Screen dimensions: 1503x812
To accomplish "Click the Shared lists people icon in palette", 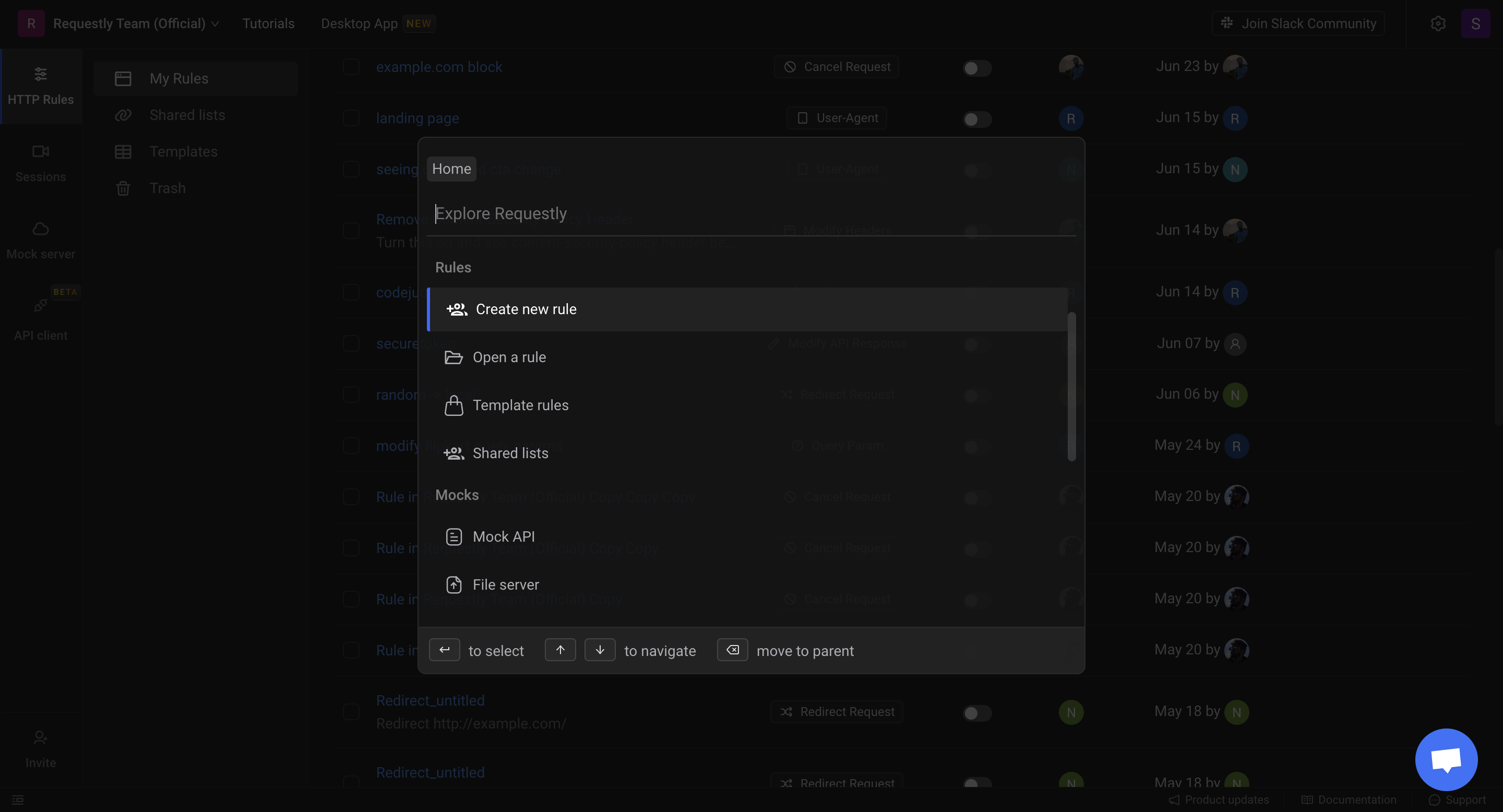I will (x=454, y=453).
